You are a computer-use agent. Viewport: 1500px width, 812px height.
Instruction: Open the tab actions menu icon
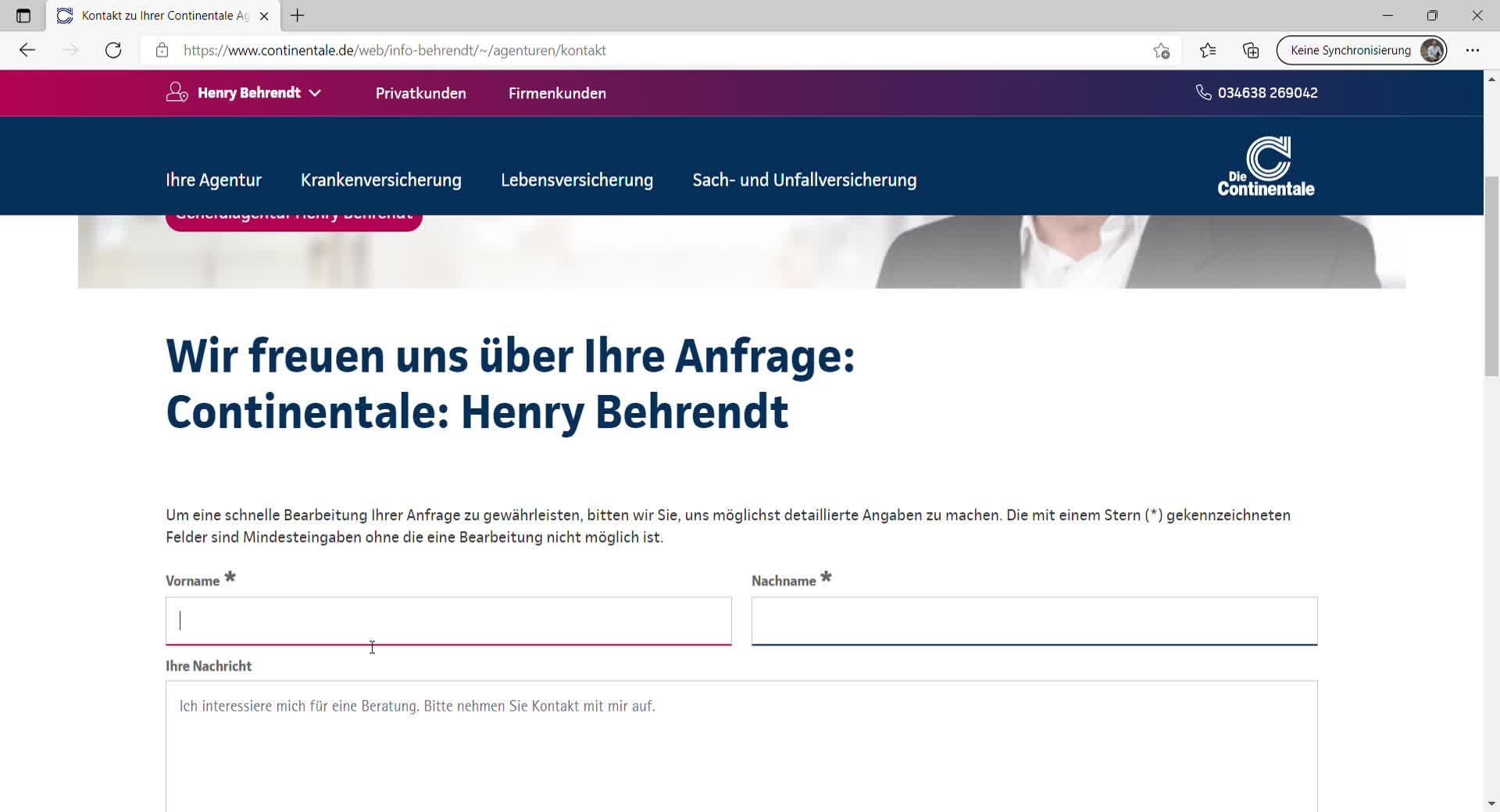pos(23,16)
